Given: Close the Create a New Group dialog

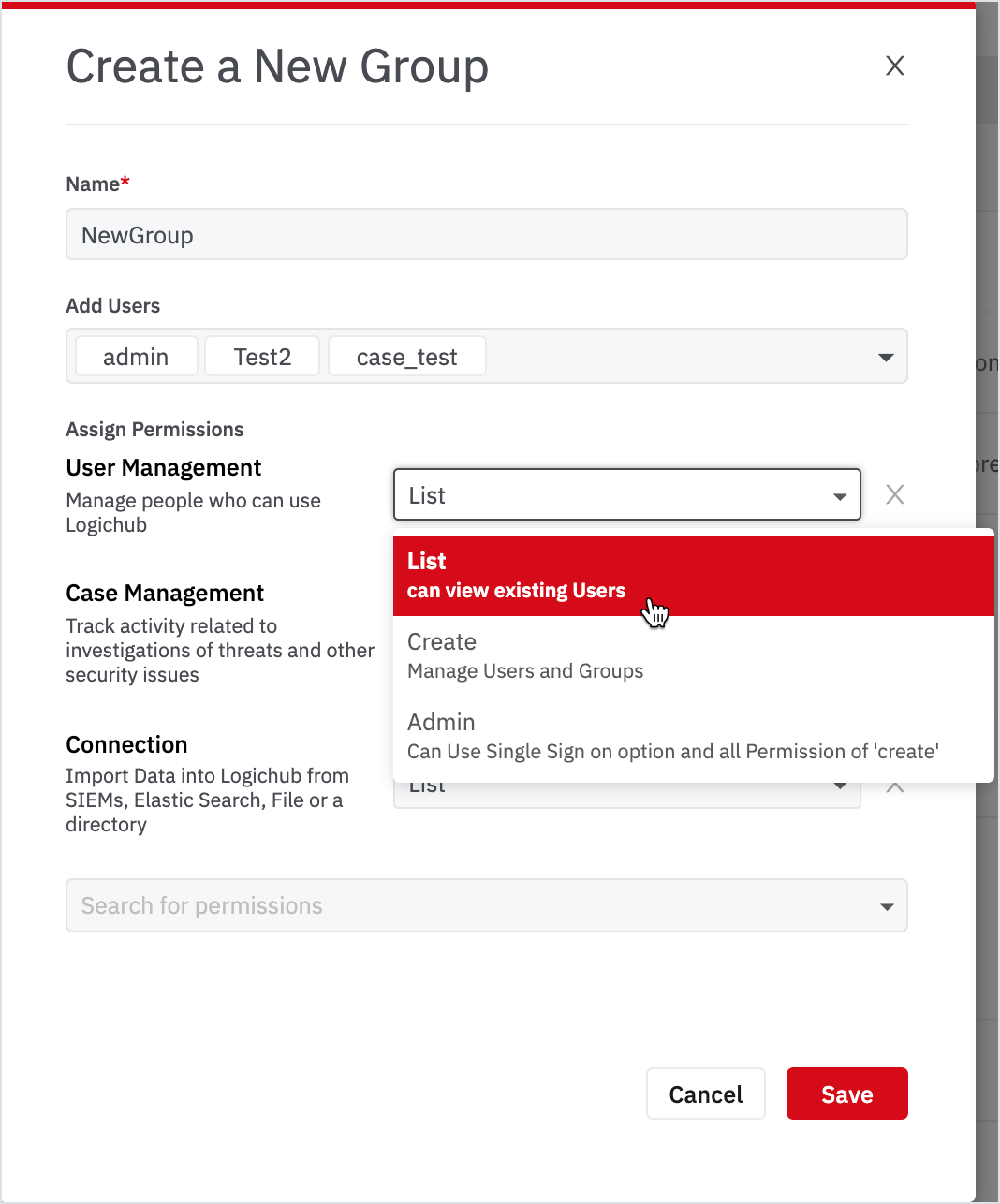Looking at the screenshot, I should point(895,66).
